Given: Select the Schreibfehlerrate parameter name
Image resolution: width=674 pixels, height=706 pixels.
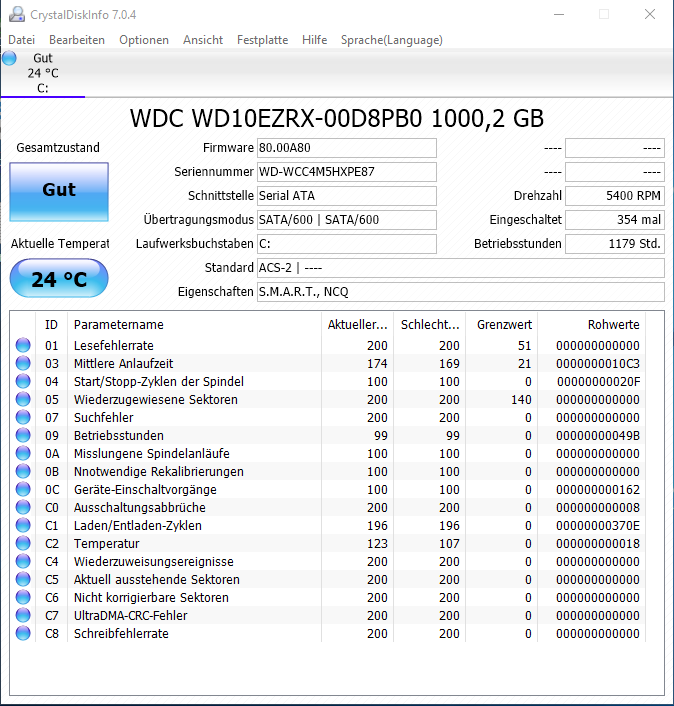Looking at the screenshot, I should pos(121,634).
